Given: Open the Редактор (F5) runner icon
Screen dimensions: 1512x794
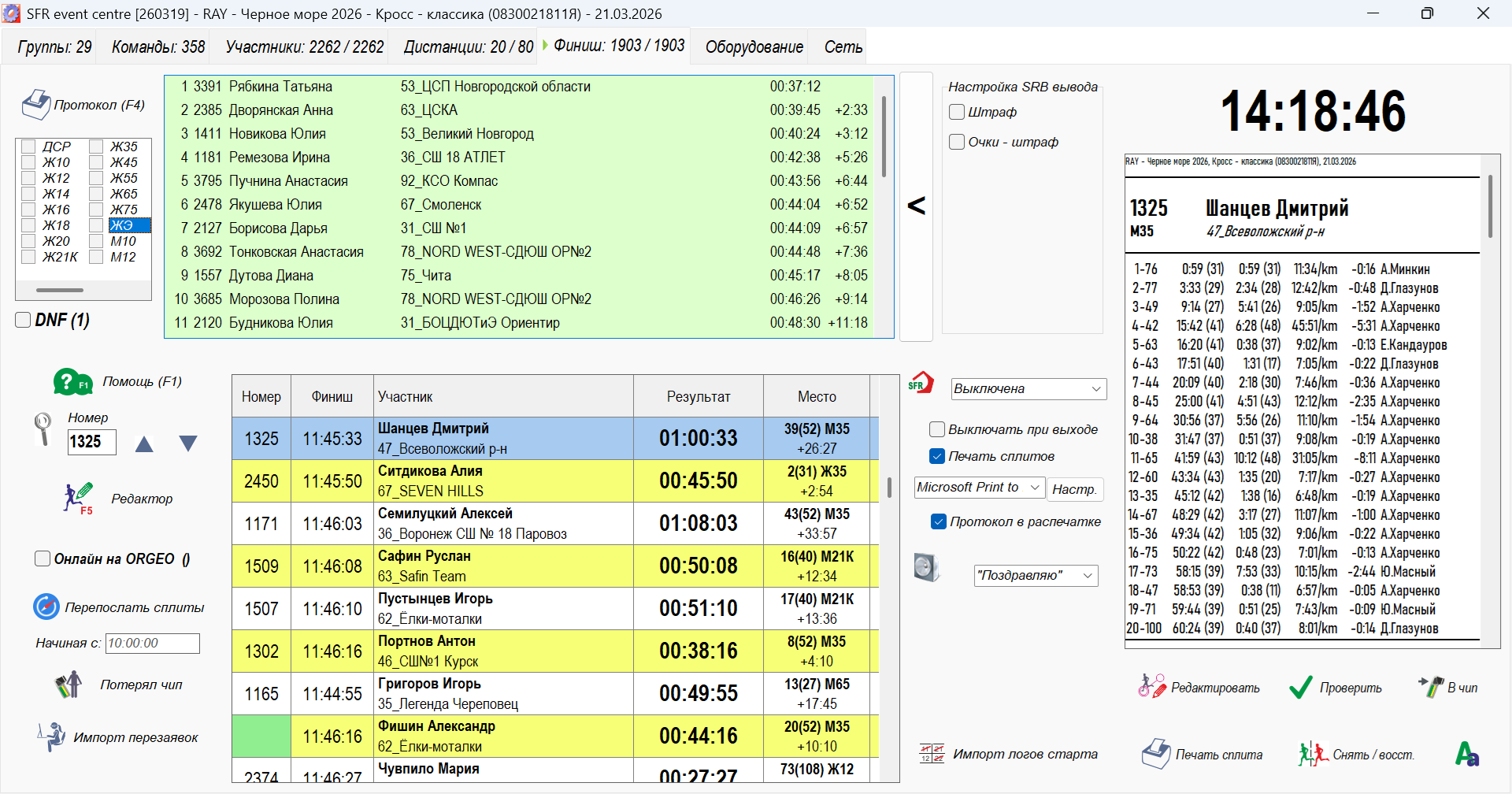Looking at the screenshot, I should [78, 499].
